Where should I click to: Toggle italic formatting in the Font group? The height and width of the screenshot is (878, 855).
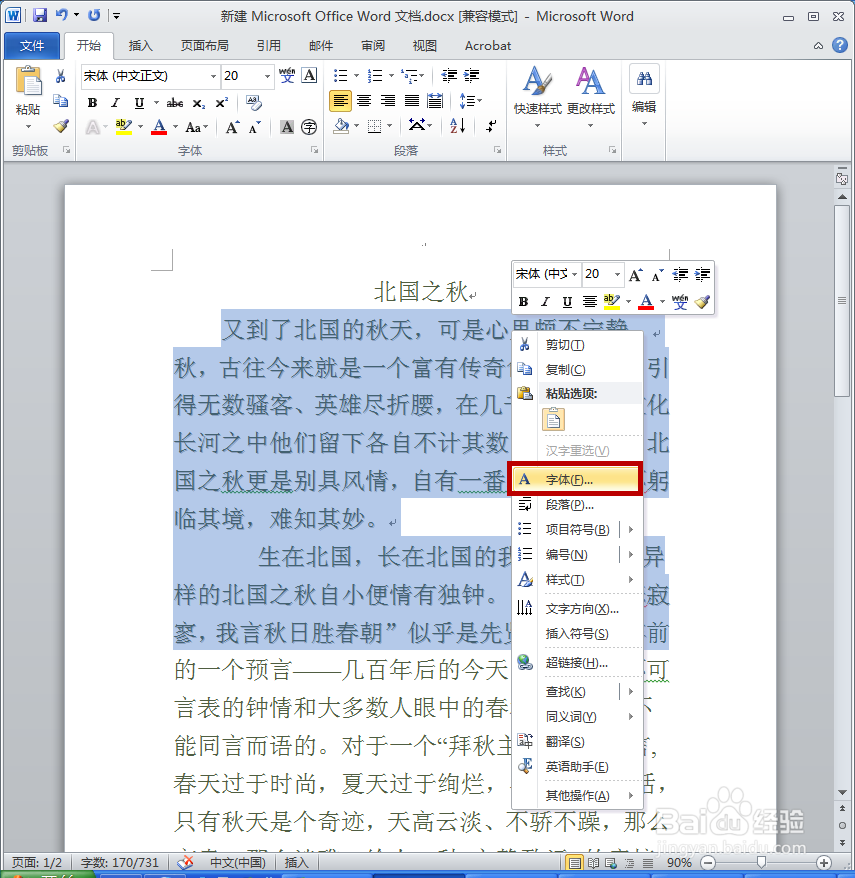pyautogui.click(x=114, y=103)
